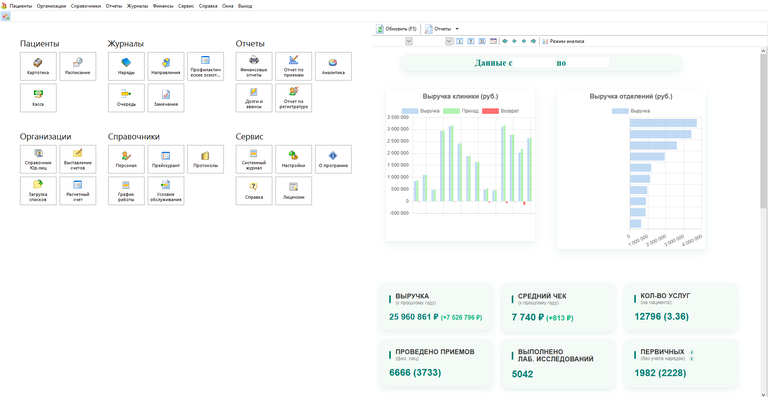Open the start date dropdown in the period toolbar

click(409, 42)
